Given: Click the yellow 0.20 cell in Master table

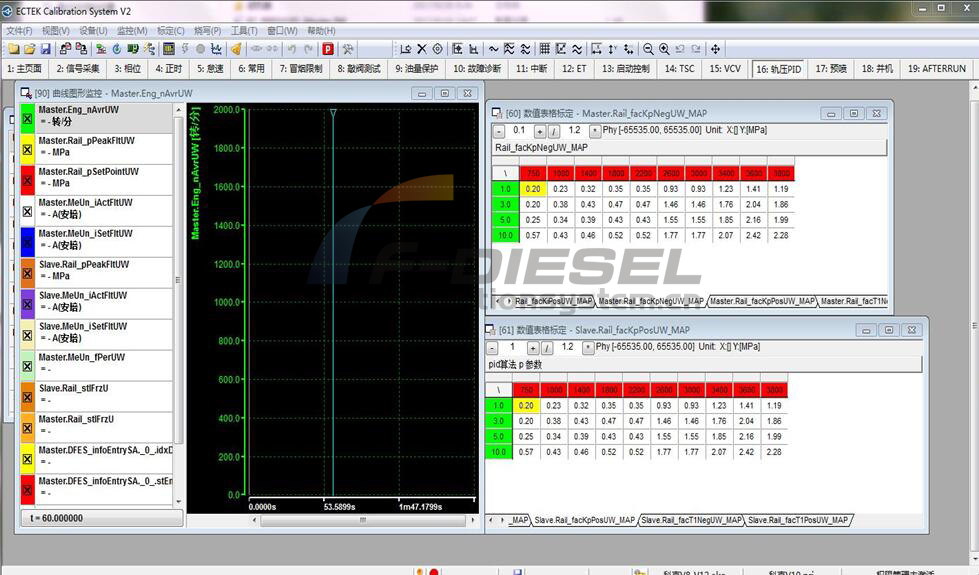Looking at the screenshot, I should pos(533,189).
